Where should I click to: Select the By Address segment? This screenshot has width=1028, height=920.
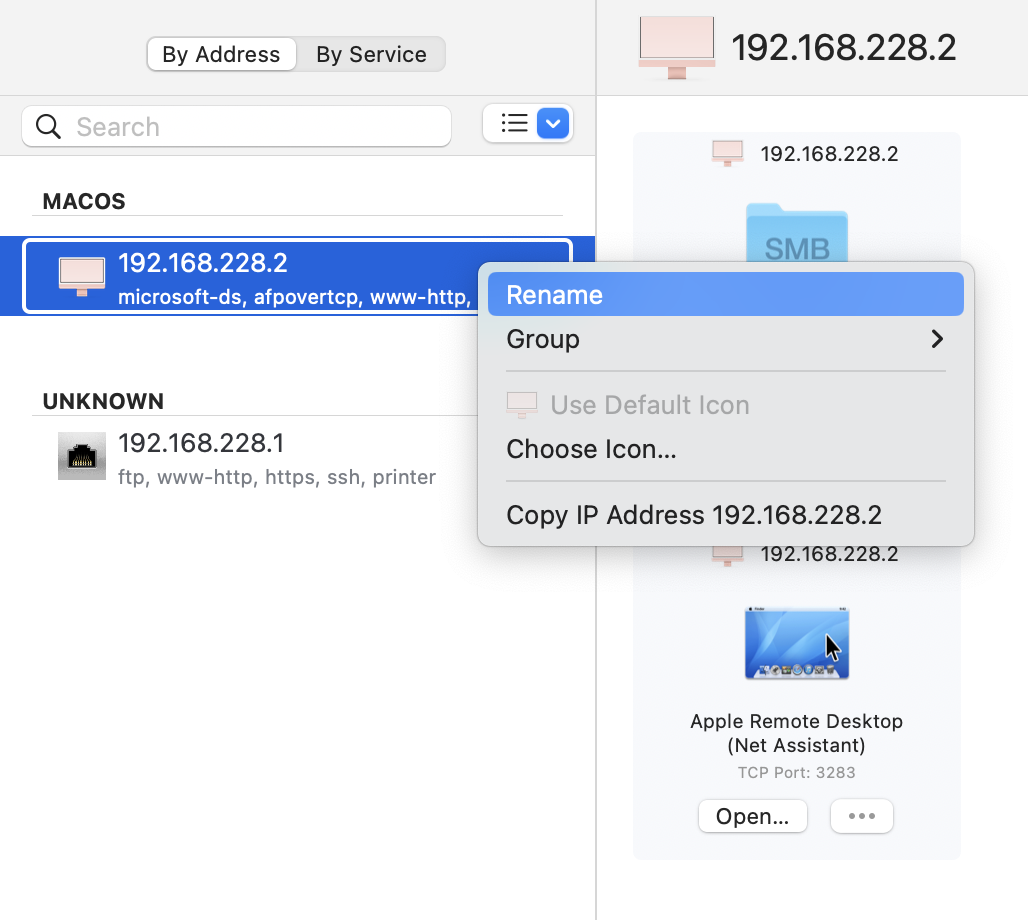coord(221,54)
